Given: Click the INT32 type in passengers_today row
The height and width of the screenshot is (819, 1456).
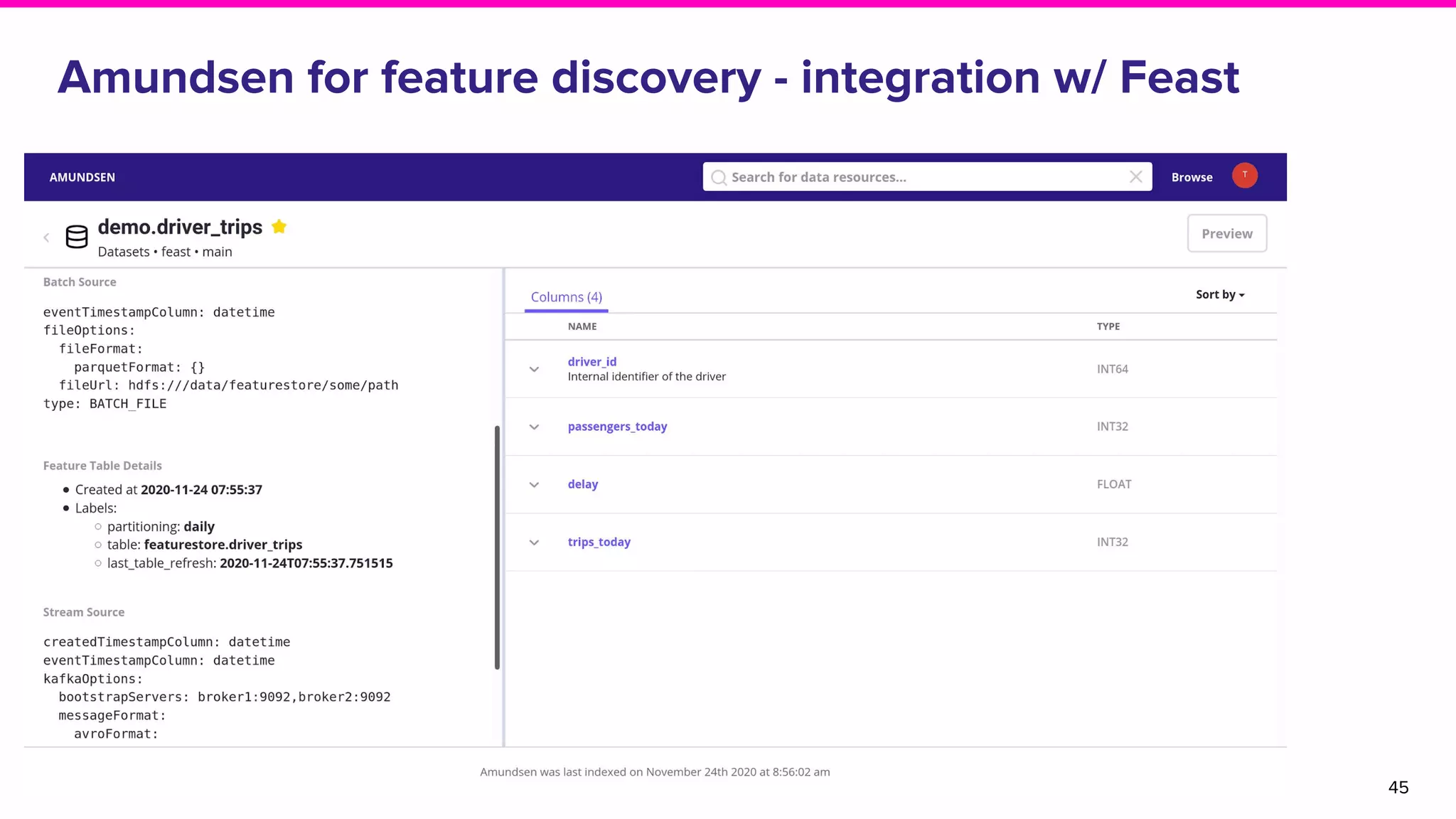Looking at the screenshot, I should tap(1112, 427).
